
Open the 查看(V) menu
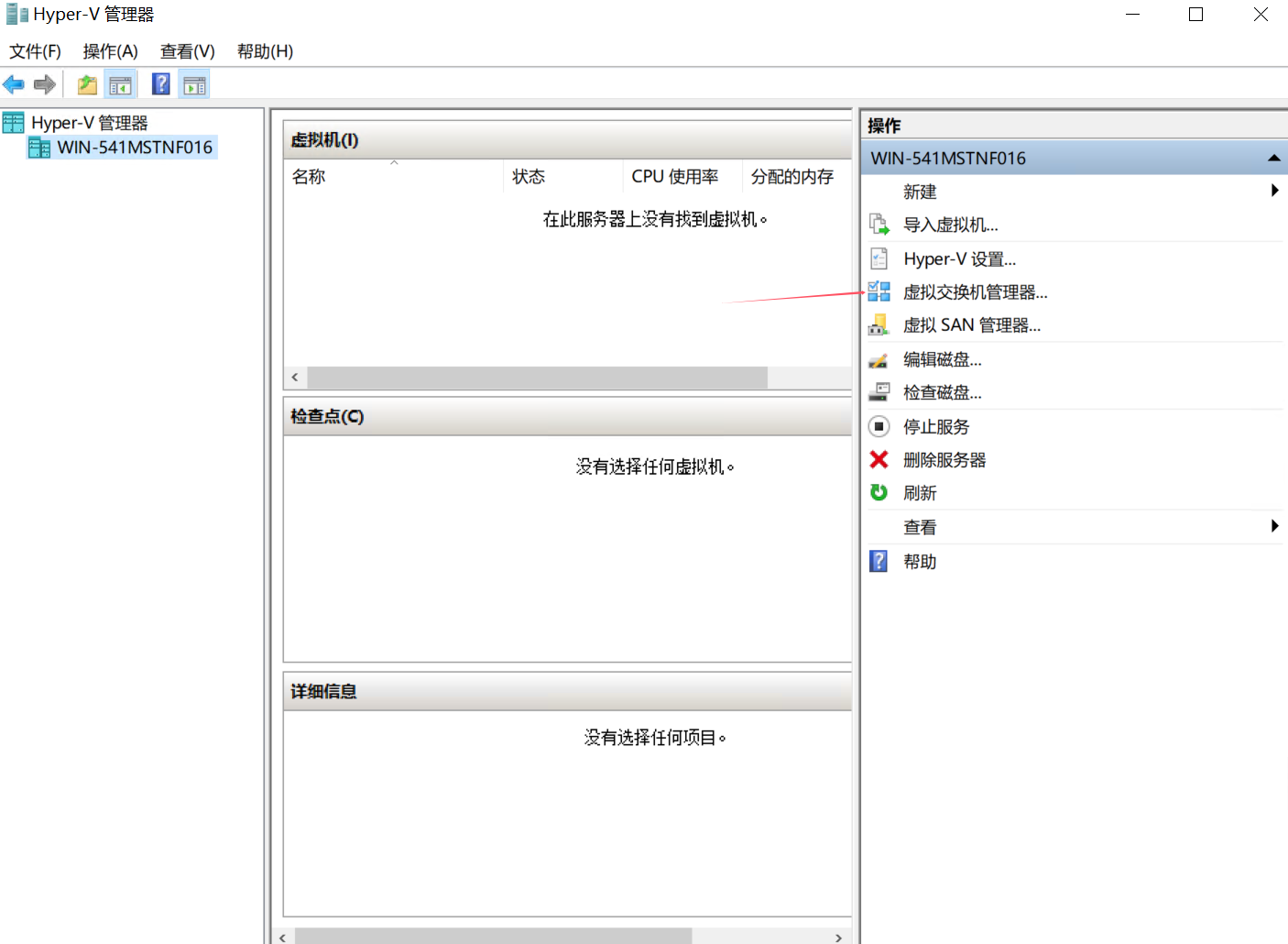(x=188, y=51)
